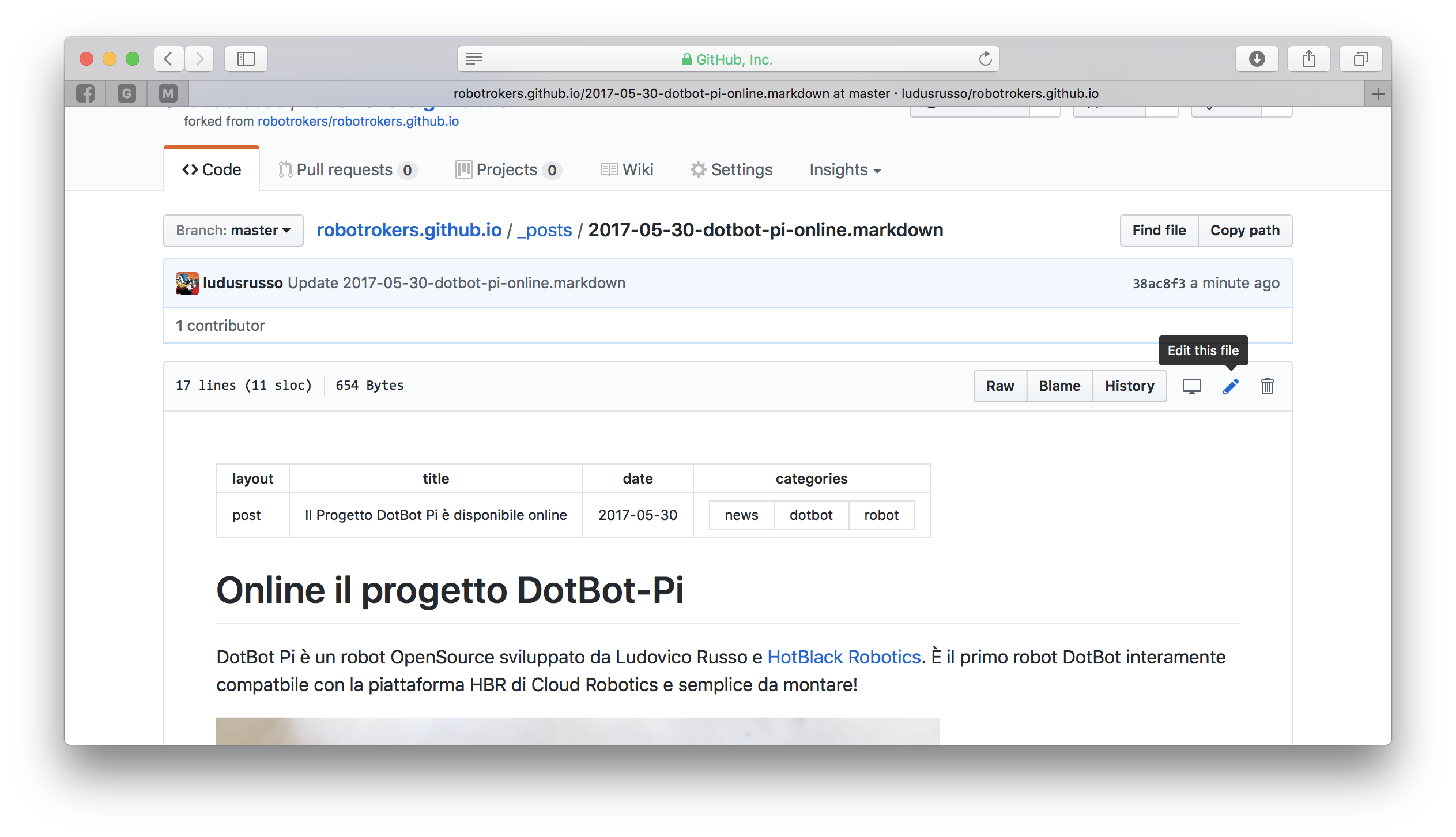Image resolution: width=1456 pixels, height=837 pixels.
Task: Show all tabs overview
Action: click(1360, 59)
